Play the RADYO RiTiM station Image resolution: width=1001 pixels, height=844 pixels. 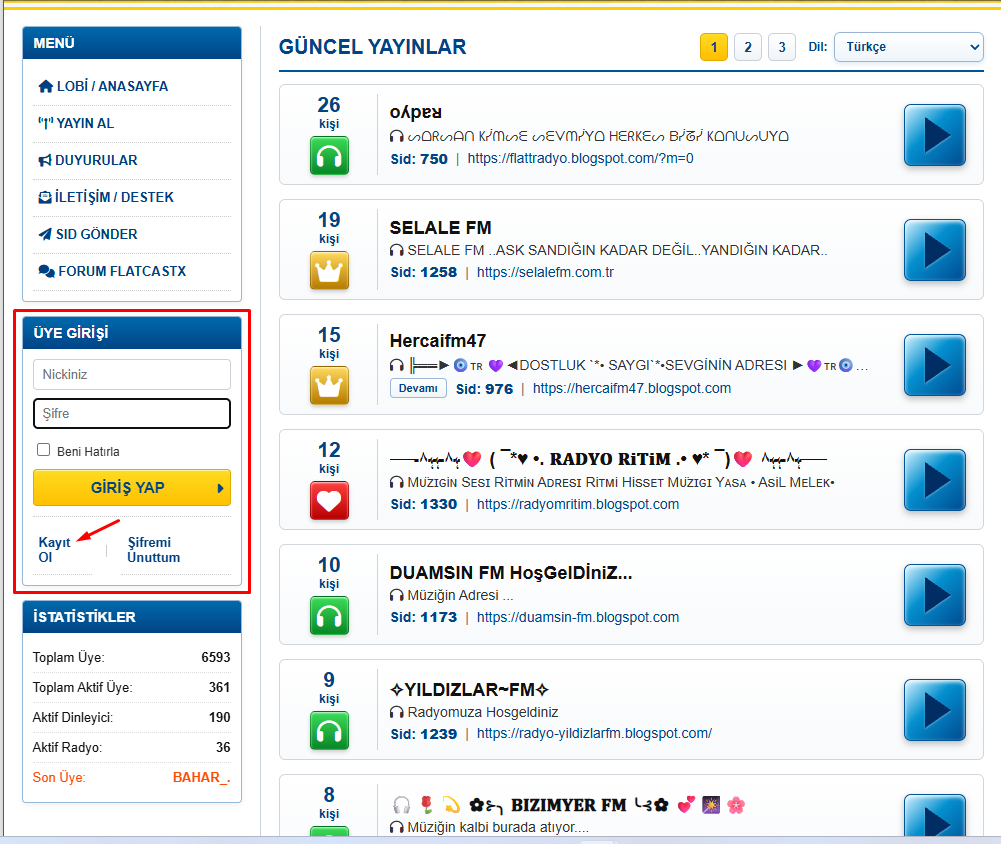point(935,479)
